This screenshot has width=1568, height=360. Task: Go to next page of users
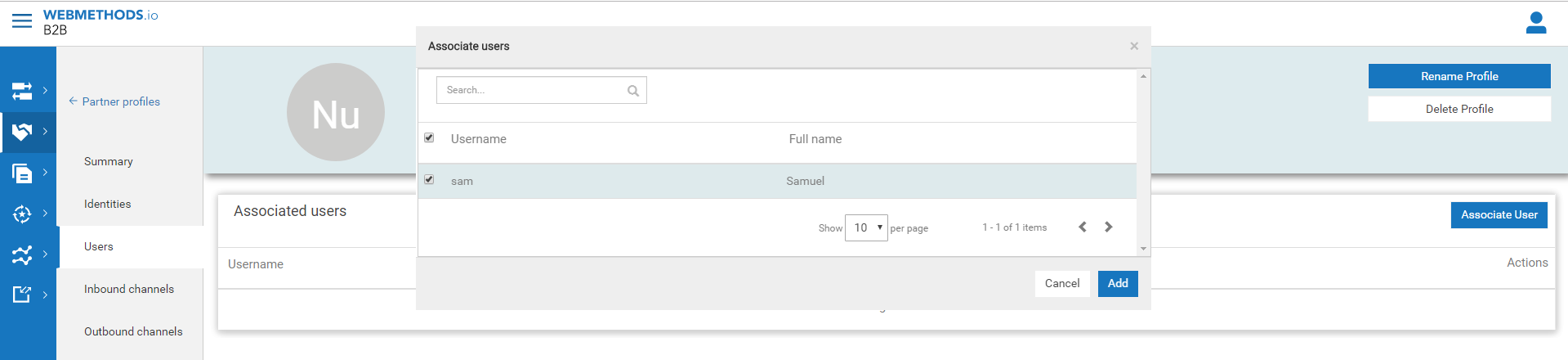(1109, 227)
